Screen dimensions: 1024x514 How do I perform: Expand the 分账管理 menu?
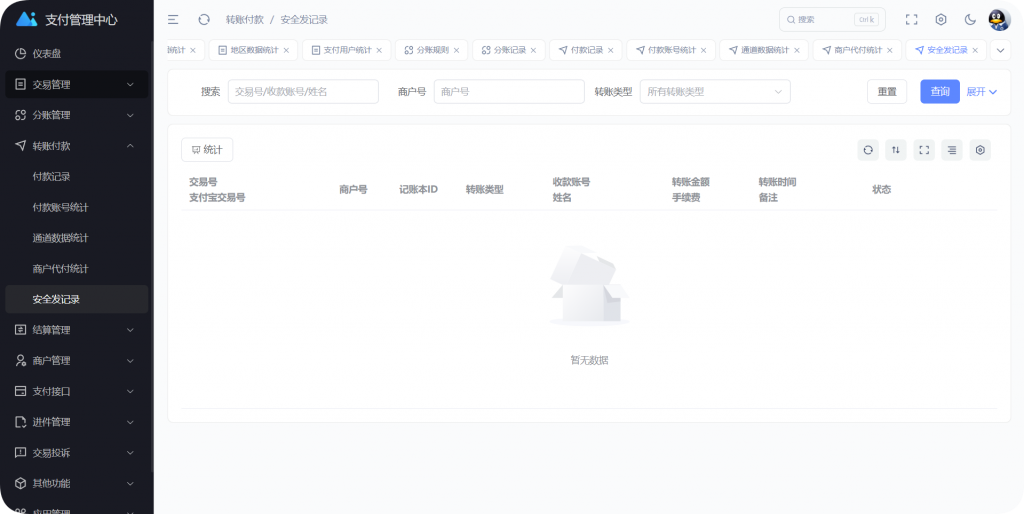tap(76, 115)
